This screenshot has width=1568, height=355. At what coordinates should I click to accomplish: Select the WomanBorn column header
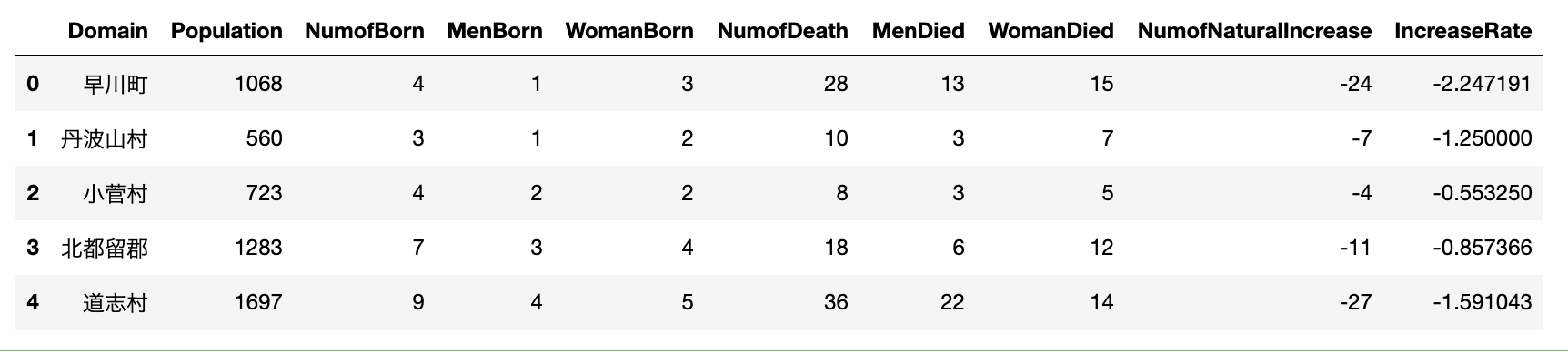[629, 31]
